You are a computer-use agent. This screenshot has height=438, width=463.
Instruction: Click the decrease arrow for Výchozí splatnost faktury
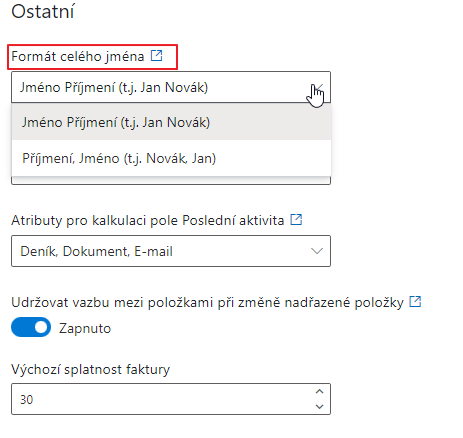click(319, 406)
